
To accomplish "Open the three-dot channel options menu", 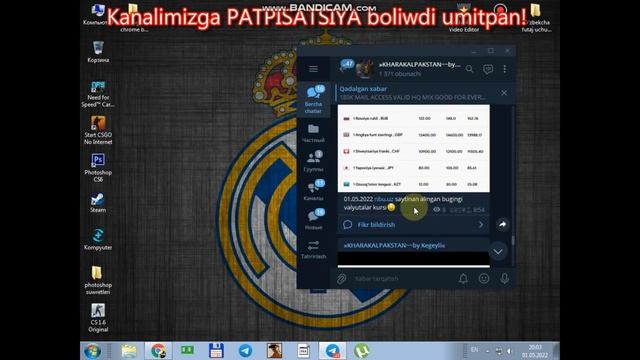I will tap(505, 69).
